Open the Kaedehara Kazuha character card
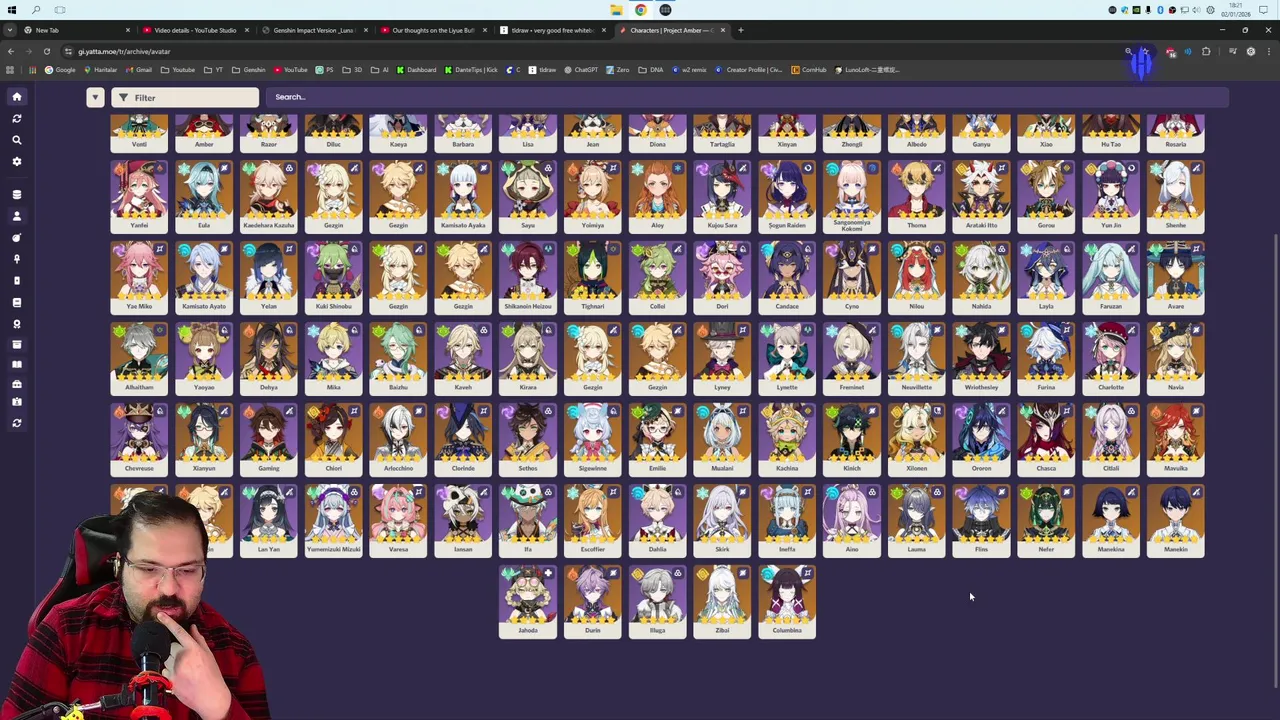This screenshot has width=1280, height=720. click(x=269, y=196)
